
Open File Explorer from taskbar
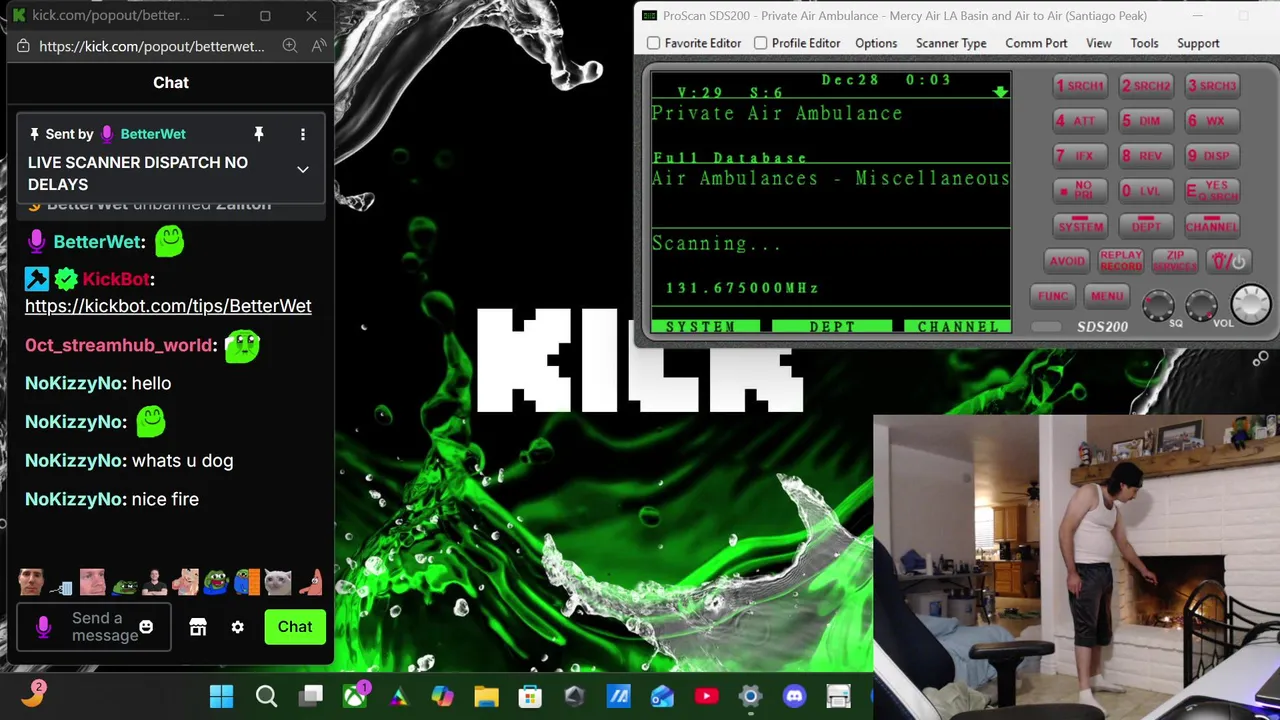[x=486, y=696]
